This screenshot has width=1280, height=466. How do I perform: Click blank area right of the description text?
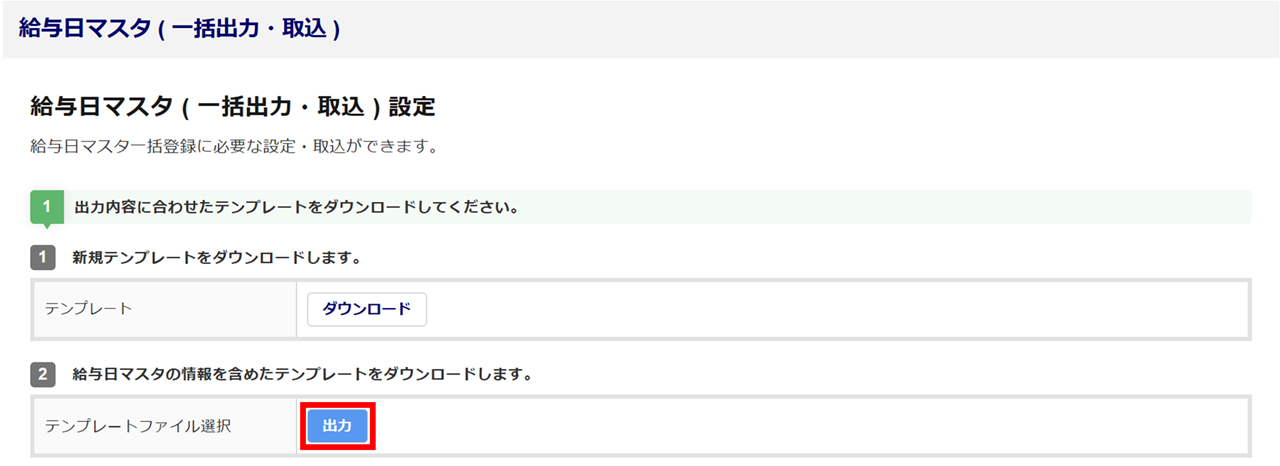800,147
